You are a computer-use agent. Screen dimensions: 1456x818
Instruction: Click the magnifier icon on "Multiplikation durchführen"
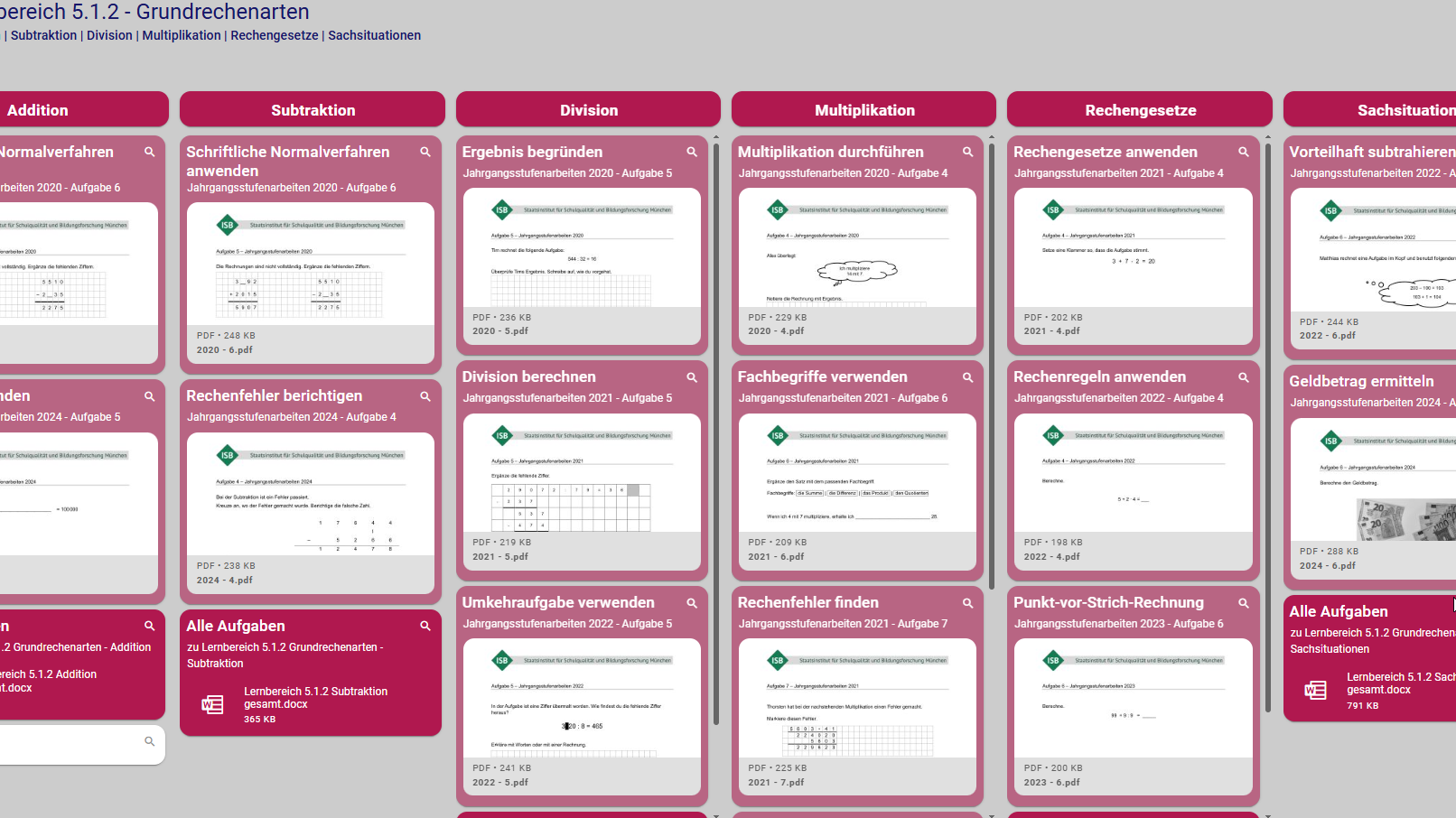coord(967,152)
